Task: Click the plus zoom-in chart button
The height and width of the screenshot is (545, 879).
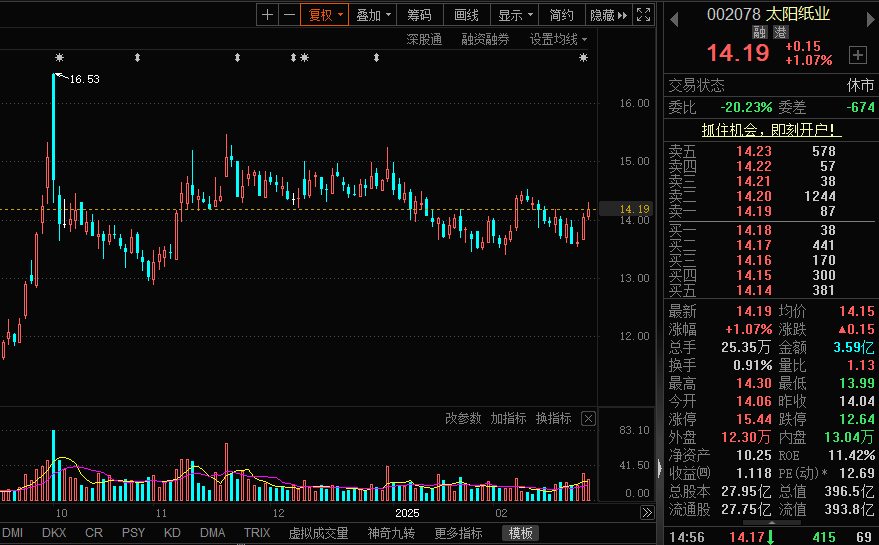Action: pos(267,15)
